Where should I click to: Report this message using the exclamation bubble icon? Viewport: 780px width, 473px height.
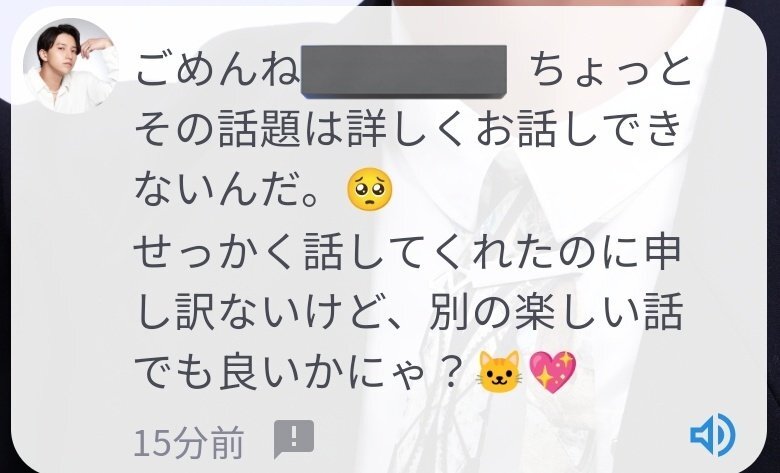(x=294, y=439)
